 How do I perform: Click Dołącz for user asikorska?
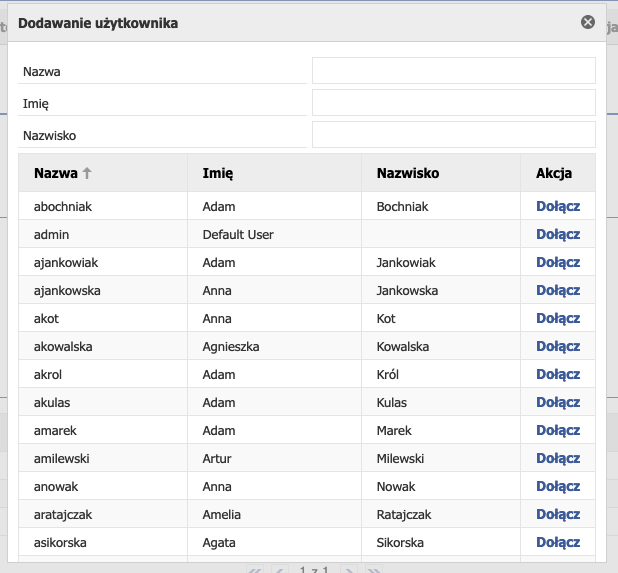(x=558, y=542)
